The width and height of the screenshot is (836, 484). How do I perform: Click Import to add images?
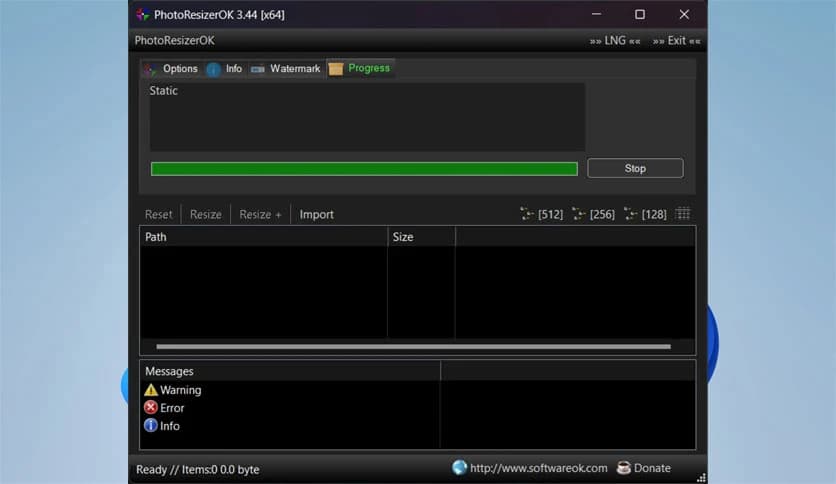pyautogui.click(x=316, y=214)
